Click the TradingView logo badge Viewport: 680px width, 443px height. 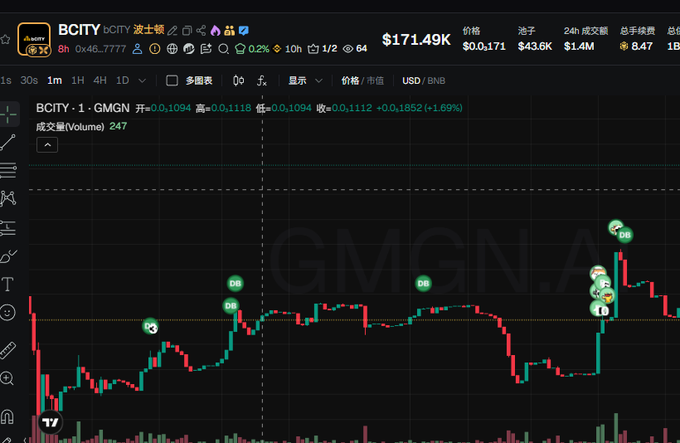coord(50,422)
